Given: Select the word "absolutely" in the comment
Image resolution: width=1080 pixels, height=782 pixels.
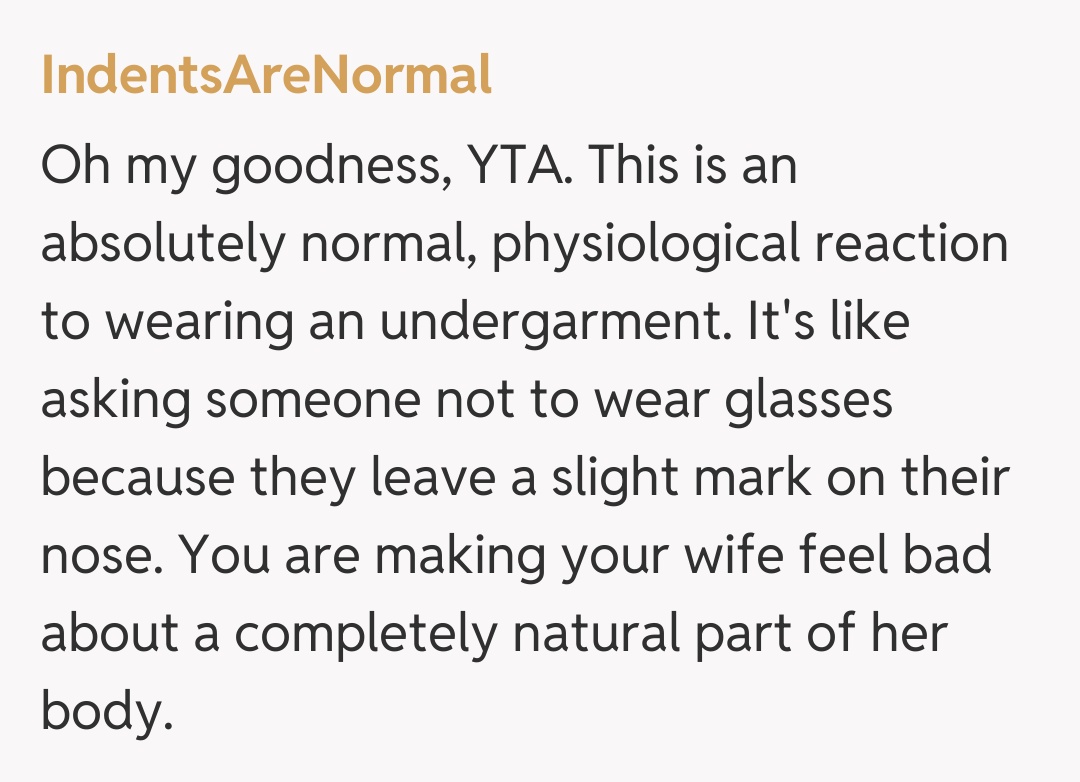Looking at the screenshot, I should [163, 245].
